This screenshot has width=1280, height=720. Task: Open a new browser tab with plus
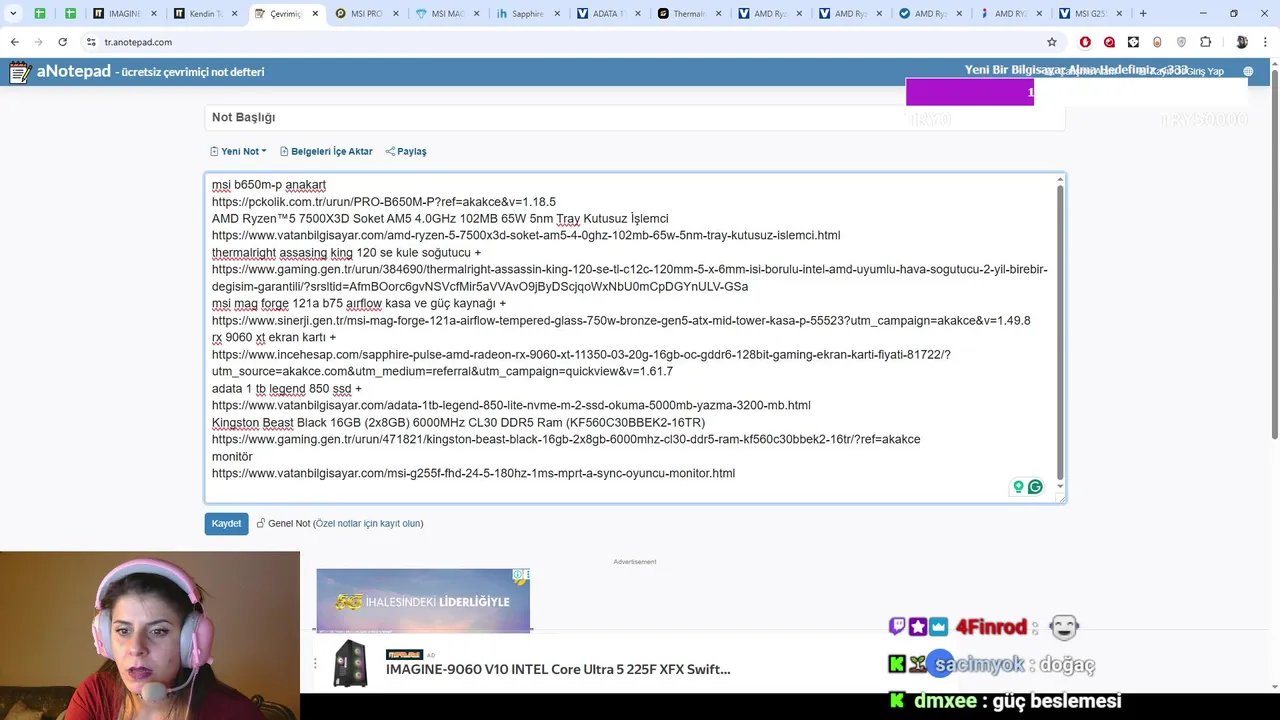tap(1143, 14)
